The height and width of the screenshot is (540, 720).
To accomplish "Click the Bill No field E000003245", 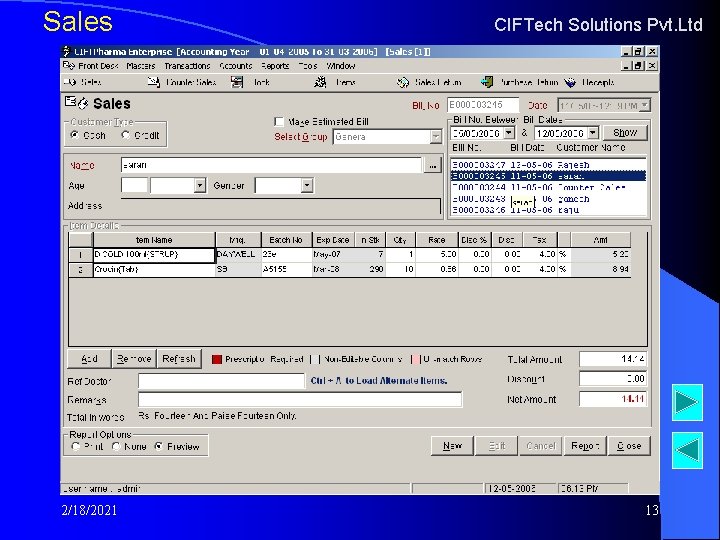I will click(483, 105).
